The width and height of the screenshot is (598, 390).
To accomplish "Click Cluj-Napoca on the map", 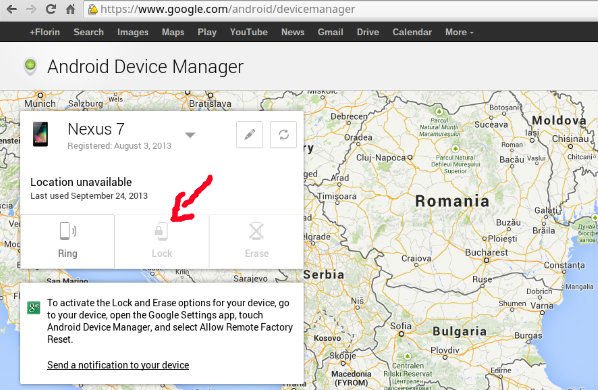I will tap(381, 157).
